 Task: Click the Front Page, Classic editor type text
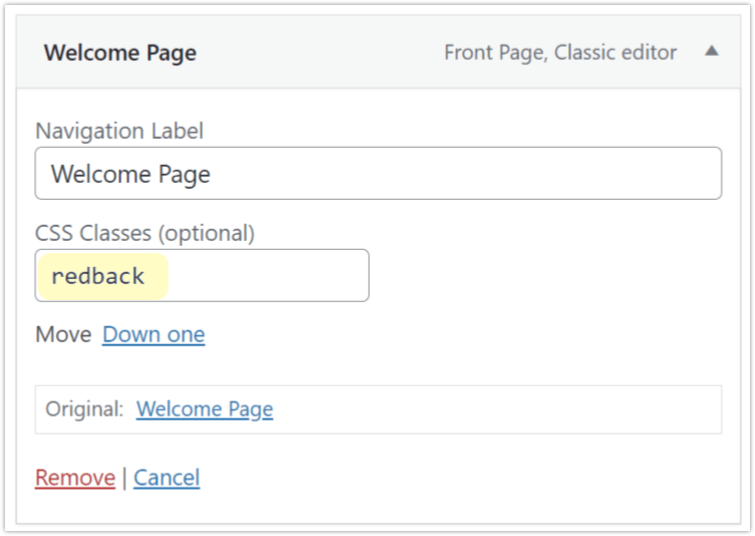tap(560, 52)
